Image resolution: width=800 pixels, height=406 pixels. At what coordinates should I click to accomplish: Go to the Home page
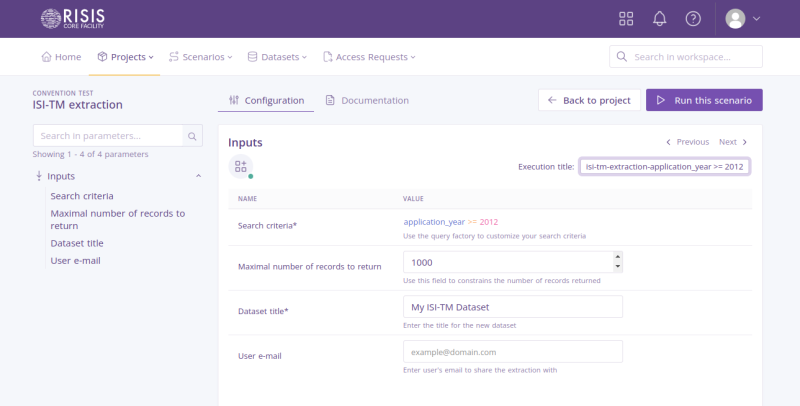point(61,57)
